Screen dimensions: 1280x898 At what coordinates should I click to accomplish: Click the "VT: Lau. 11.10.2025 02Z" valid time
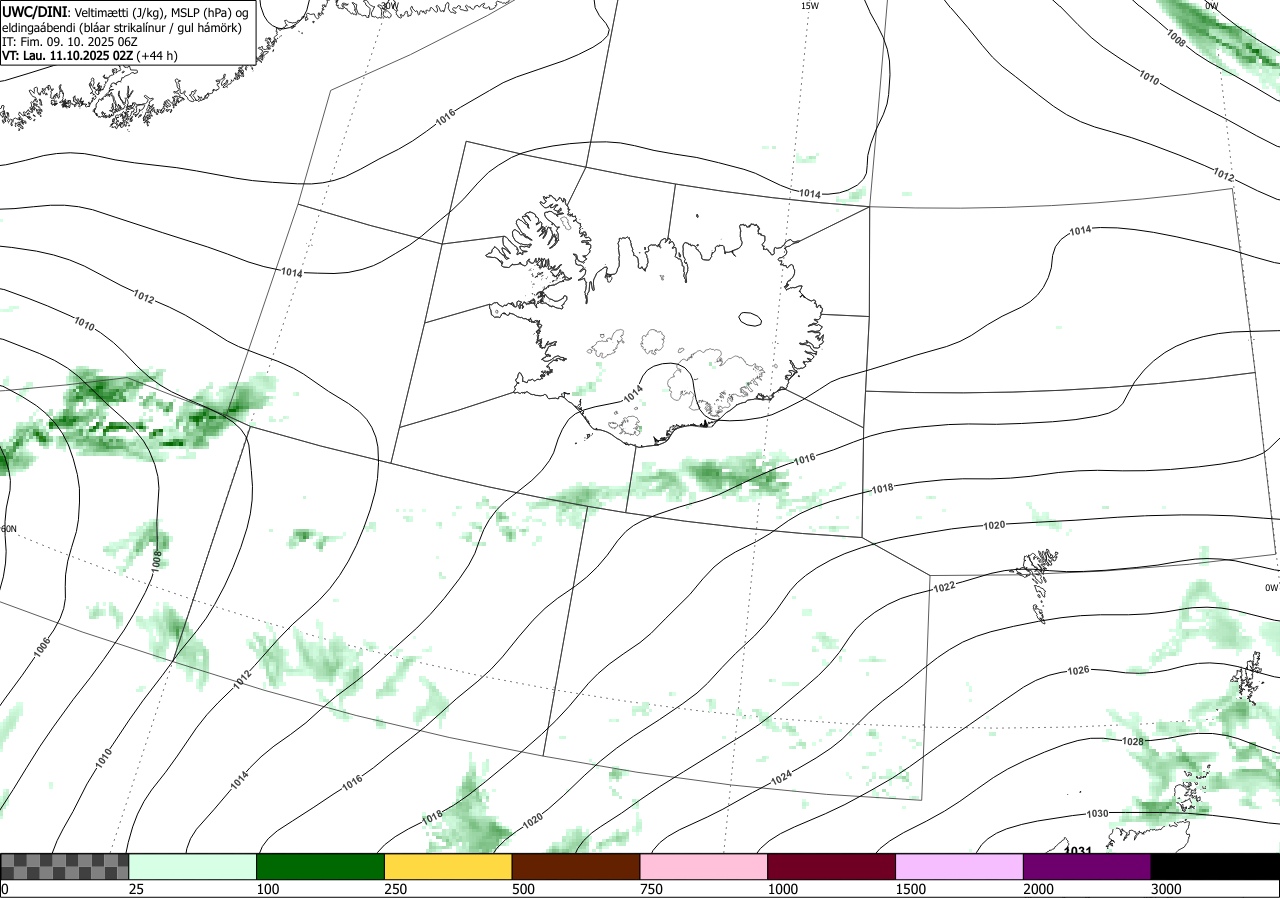[68, 57]
